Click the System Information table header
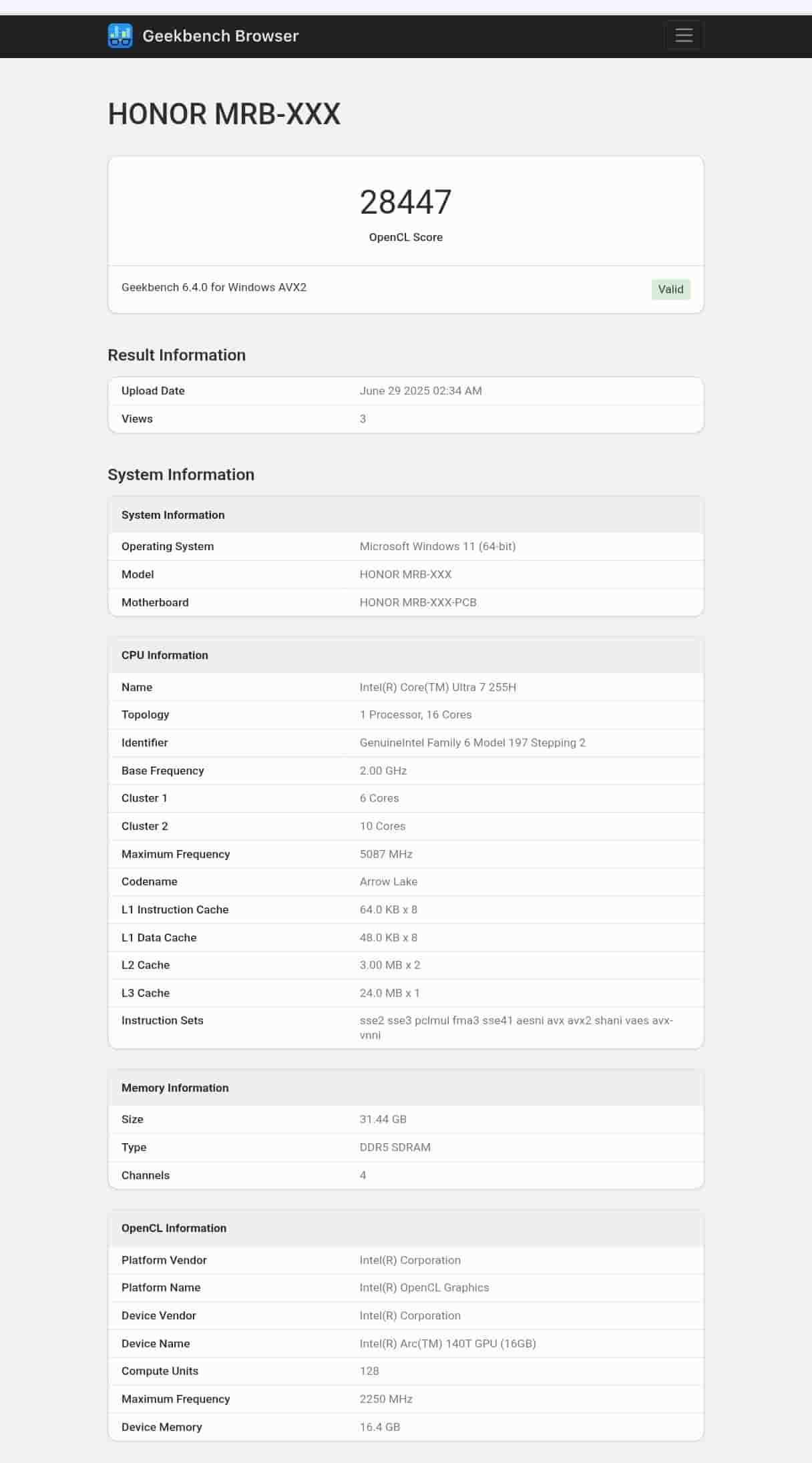Screen dimensions: 812x1463 [x=173, y=515]
